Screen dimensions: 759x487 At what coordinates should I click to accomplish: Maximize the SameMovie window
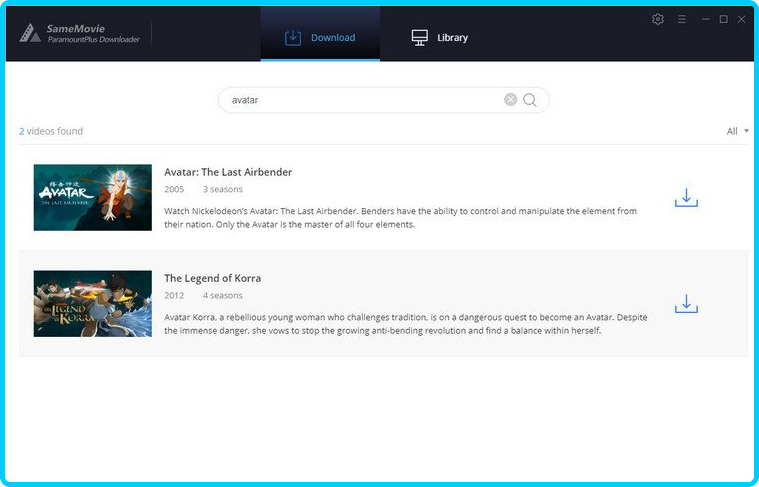[x=724, y=19]
